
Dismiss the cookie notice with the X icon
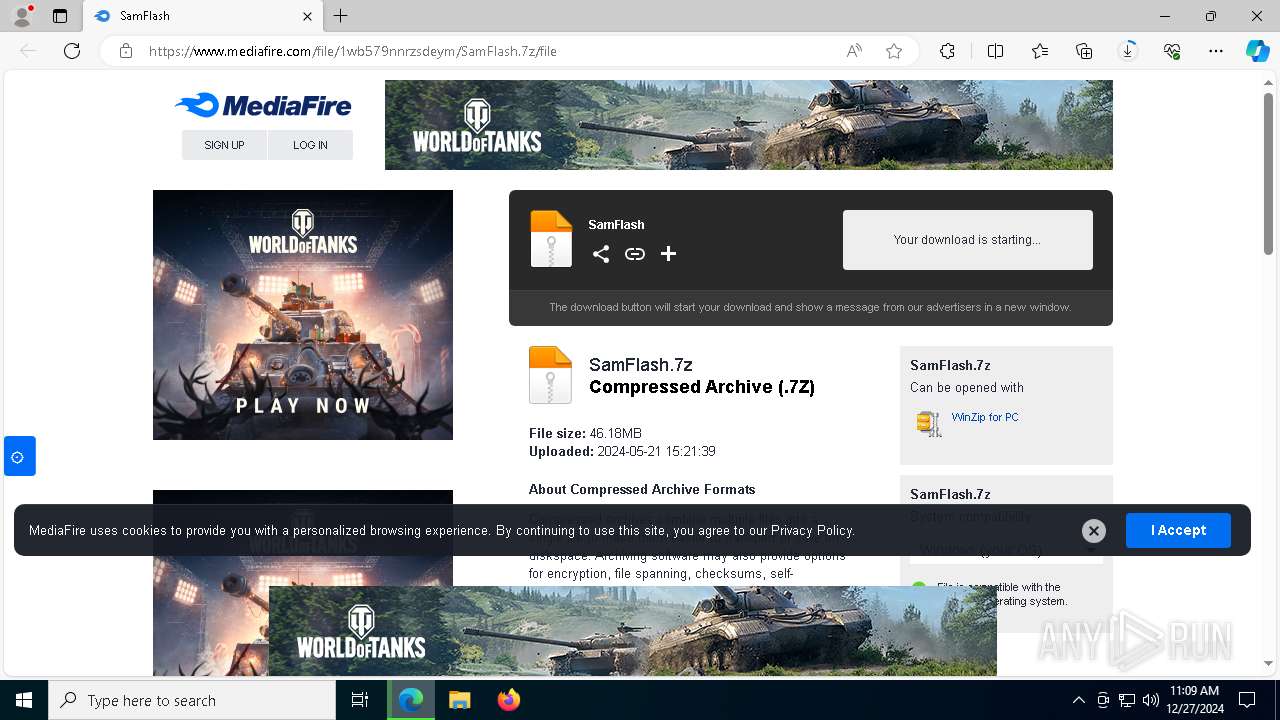[x=1094, y=531]
